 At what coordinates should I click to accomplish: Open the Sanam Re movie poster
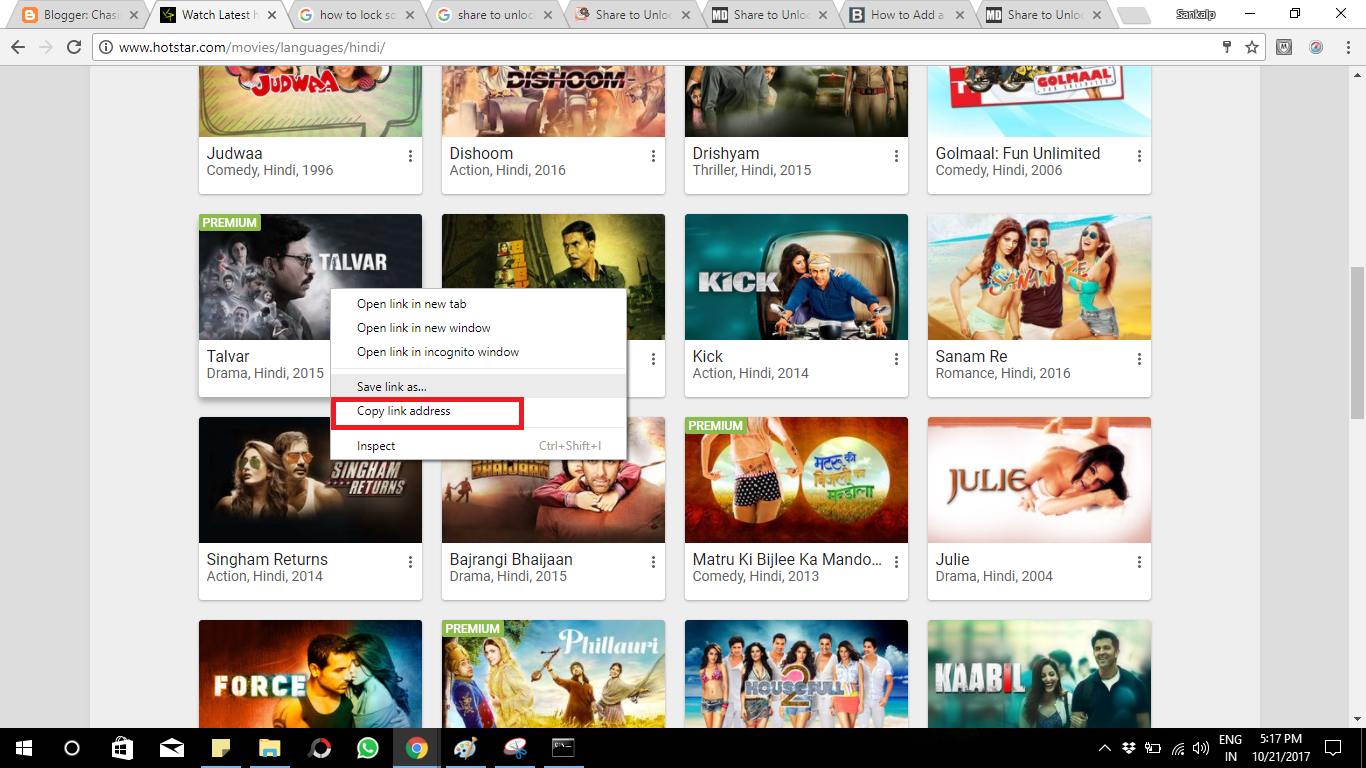[1039, 277]
